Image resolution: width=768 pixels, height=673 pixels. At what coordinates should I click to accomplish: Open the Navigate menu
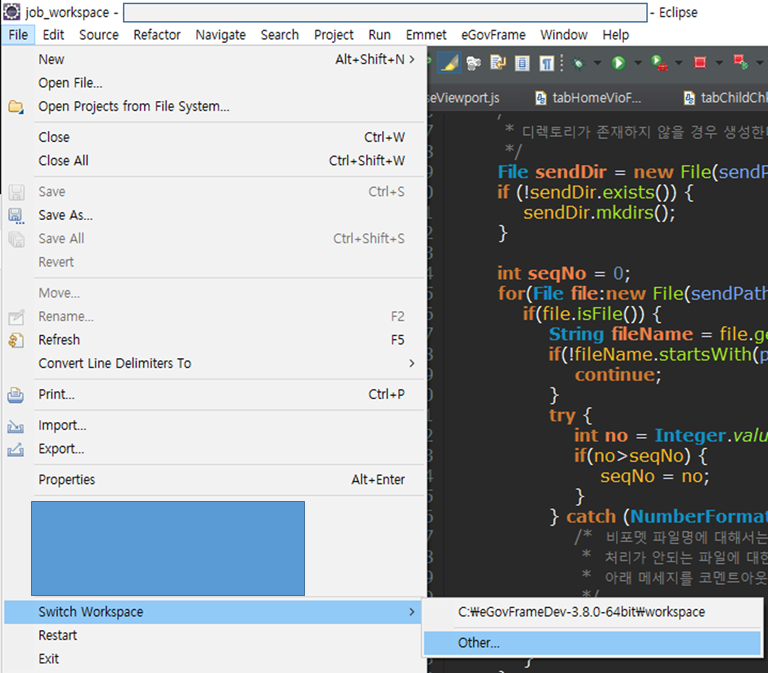(x=220, y=35)
